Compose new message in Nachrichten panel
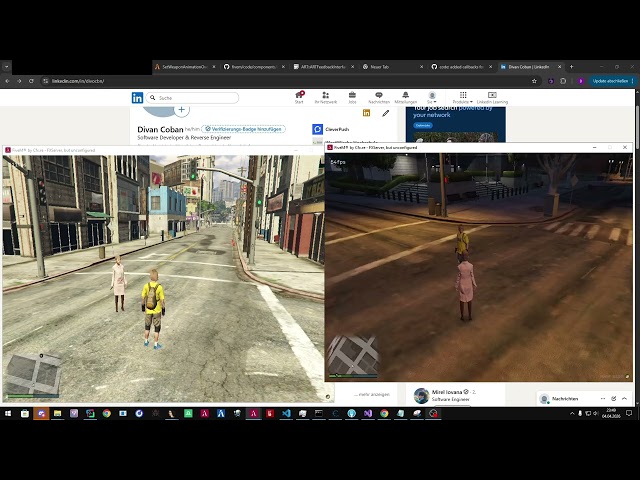640x480 pixels. 613,398
